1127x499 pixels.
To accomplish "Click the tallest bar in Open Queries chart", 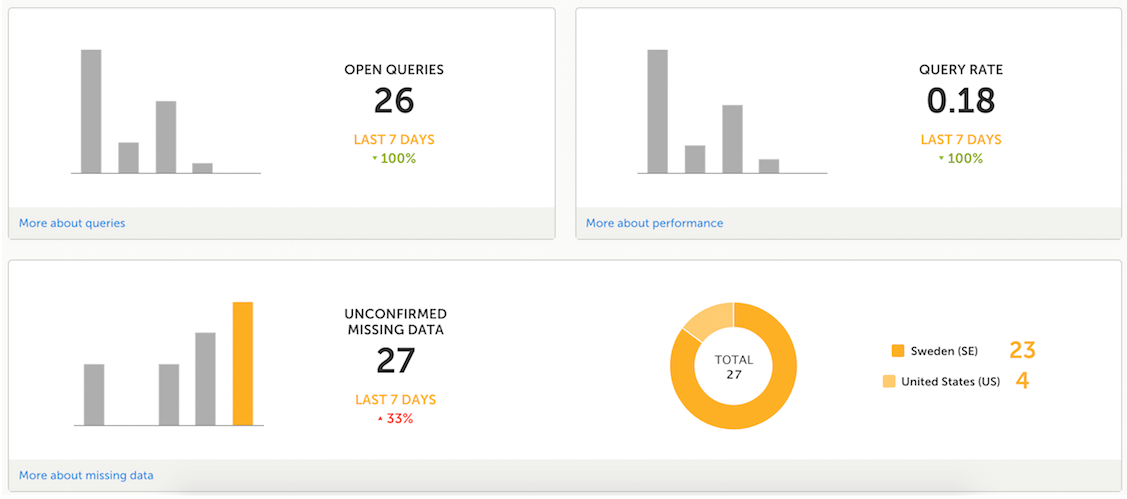I will [91, 111].
